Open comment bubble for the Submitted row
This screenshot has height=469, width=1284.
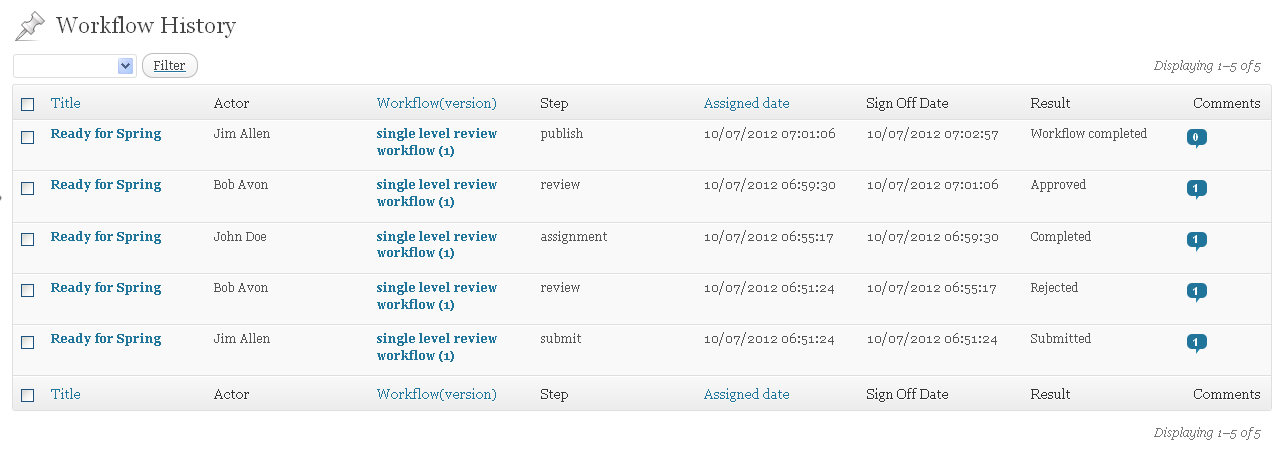point(1196,343)
